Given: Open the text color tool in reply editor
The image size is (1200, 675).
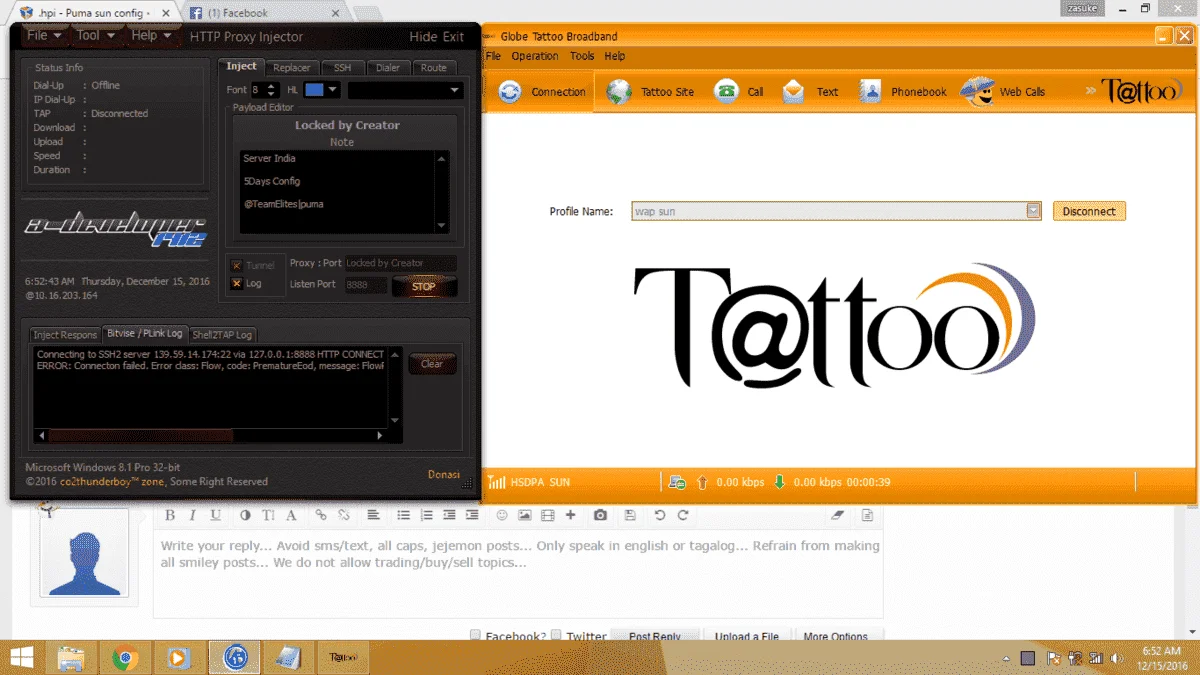Looking at the screenshot, I should [246, 515].
